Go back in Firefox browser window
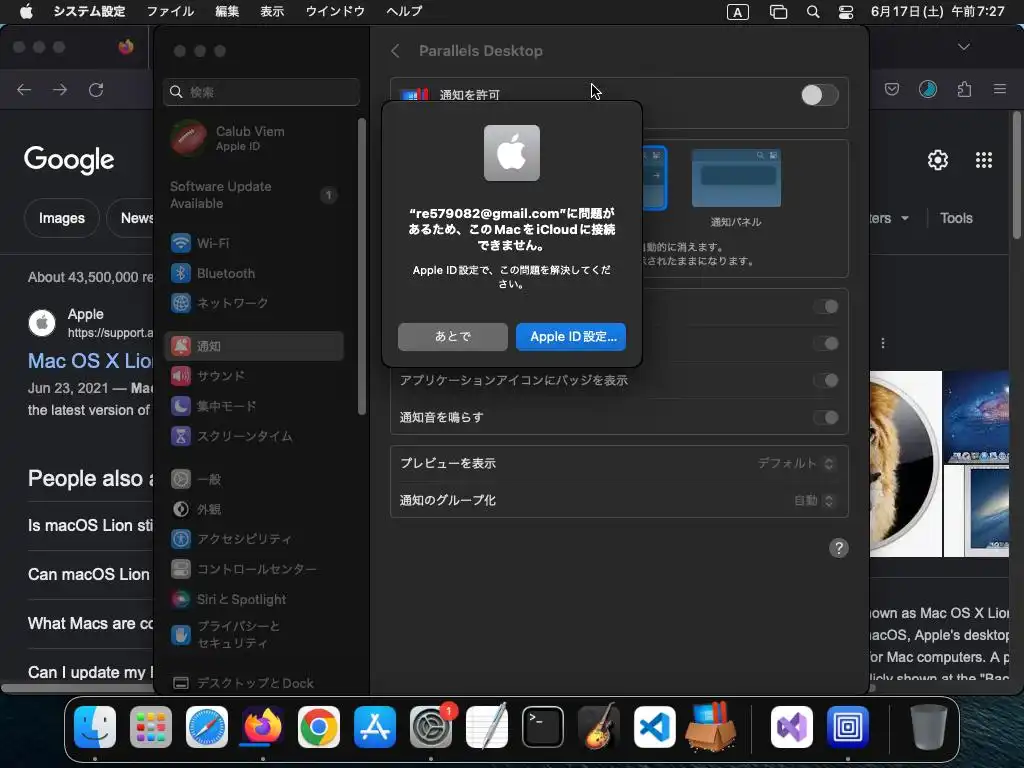This screenshot has width=1024, height=768. tap(24, 89)
